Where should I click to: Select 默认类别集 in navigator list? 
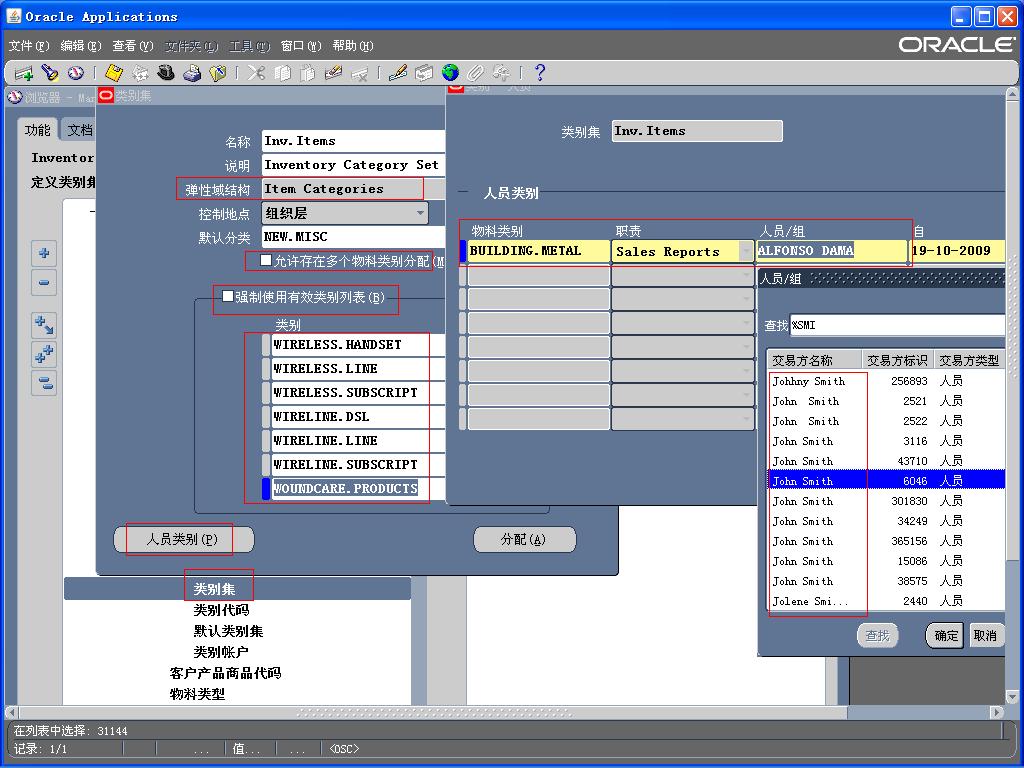228,631
